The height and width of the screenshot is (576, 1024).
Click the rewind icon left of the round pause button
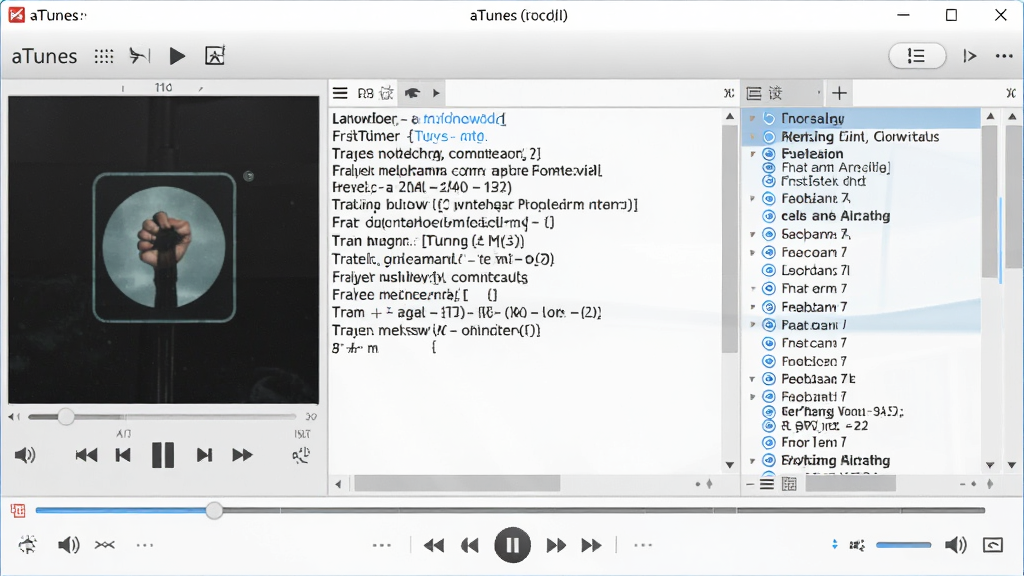470,545
